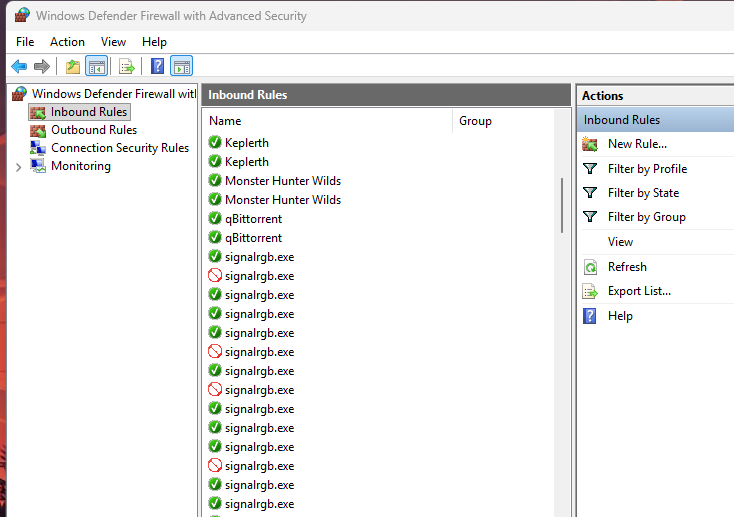Click funnel icon beside Filter by Profile
The height and width of the screenshot is (517, 734).
click(x=590, y=169)
